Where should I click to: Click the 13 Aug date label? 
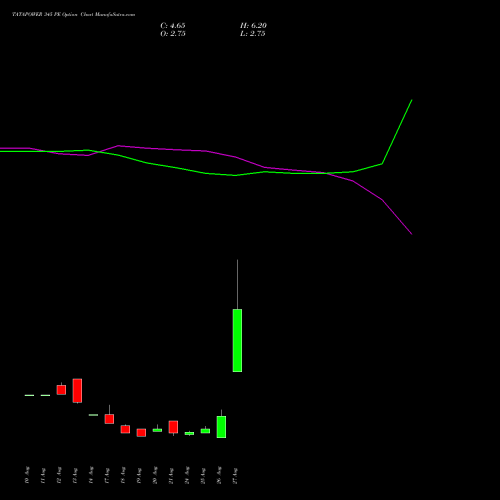[75, 476]
